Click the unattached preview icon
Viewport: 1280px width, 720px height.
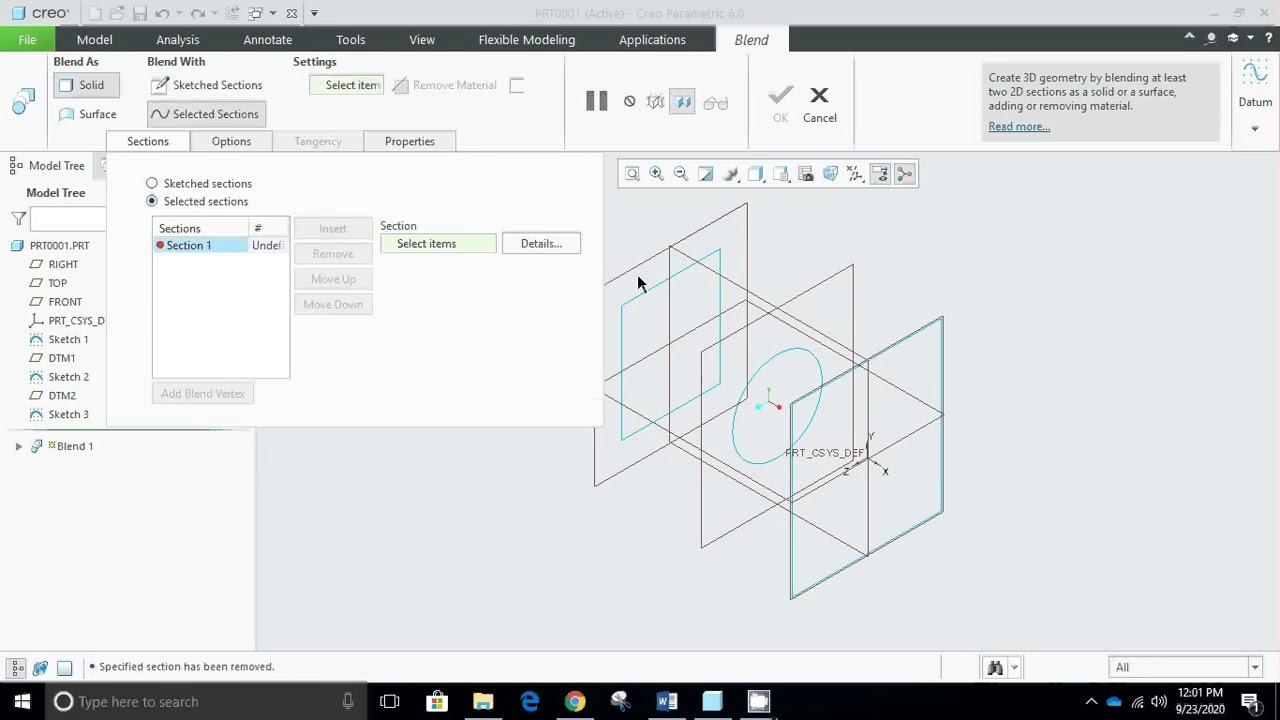pyautogui.click(x=655, y=102)
